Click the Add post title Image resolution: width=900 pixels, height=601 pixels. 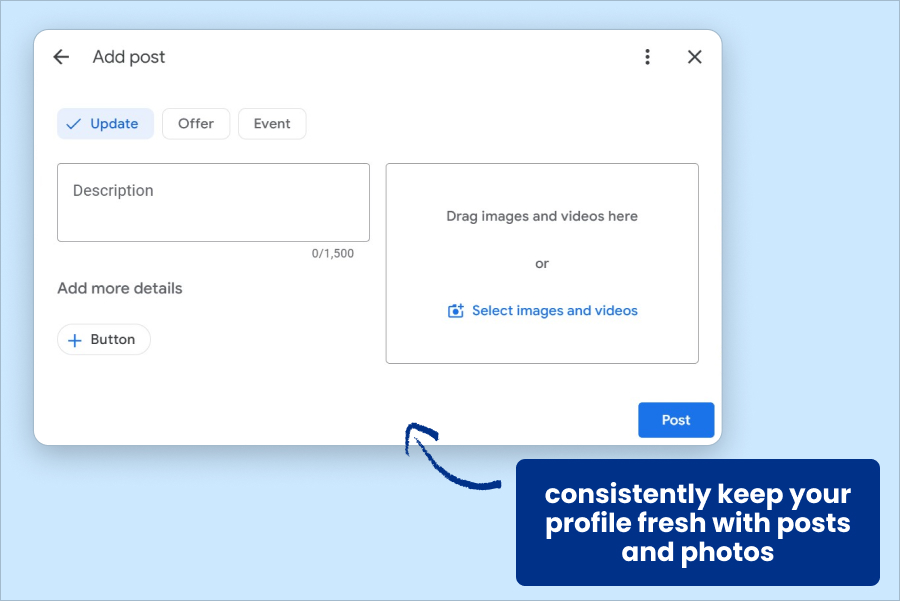tap(128, 57)
